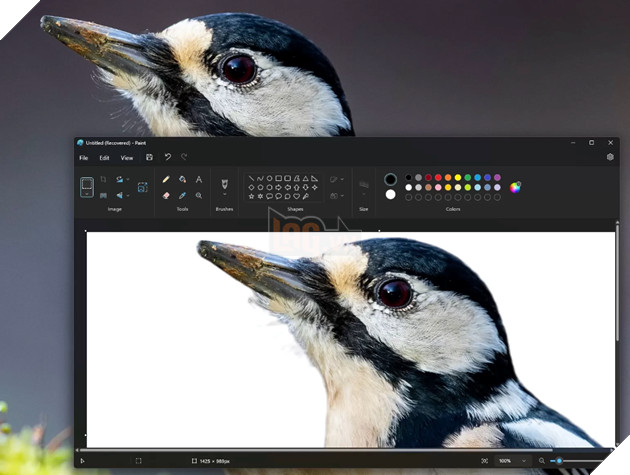Select the white Color 2 circle

coord(390,195)
